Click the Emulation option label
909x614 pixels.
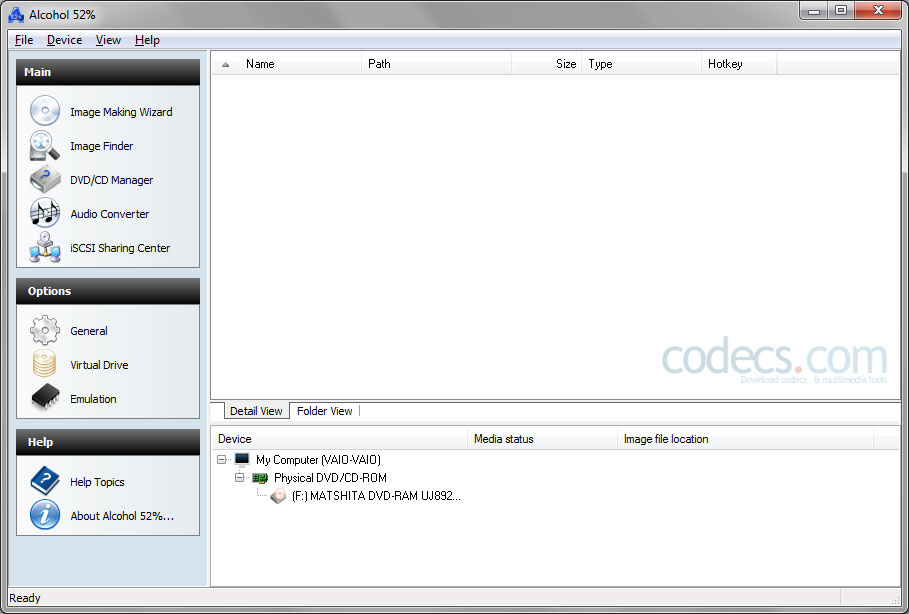pos(93,399)
